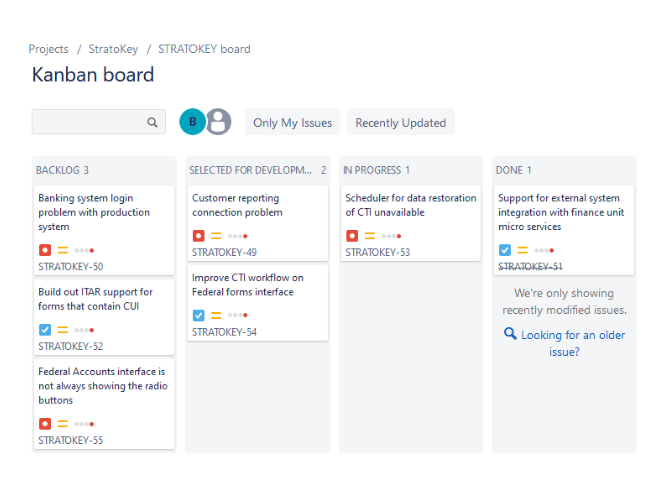
Task: Click the dots indicator on STRATOKEY-52 card
Action: coord(84,330)
